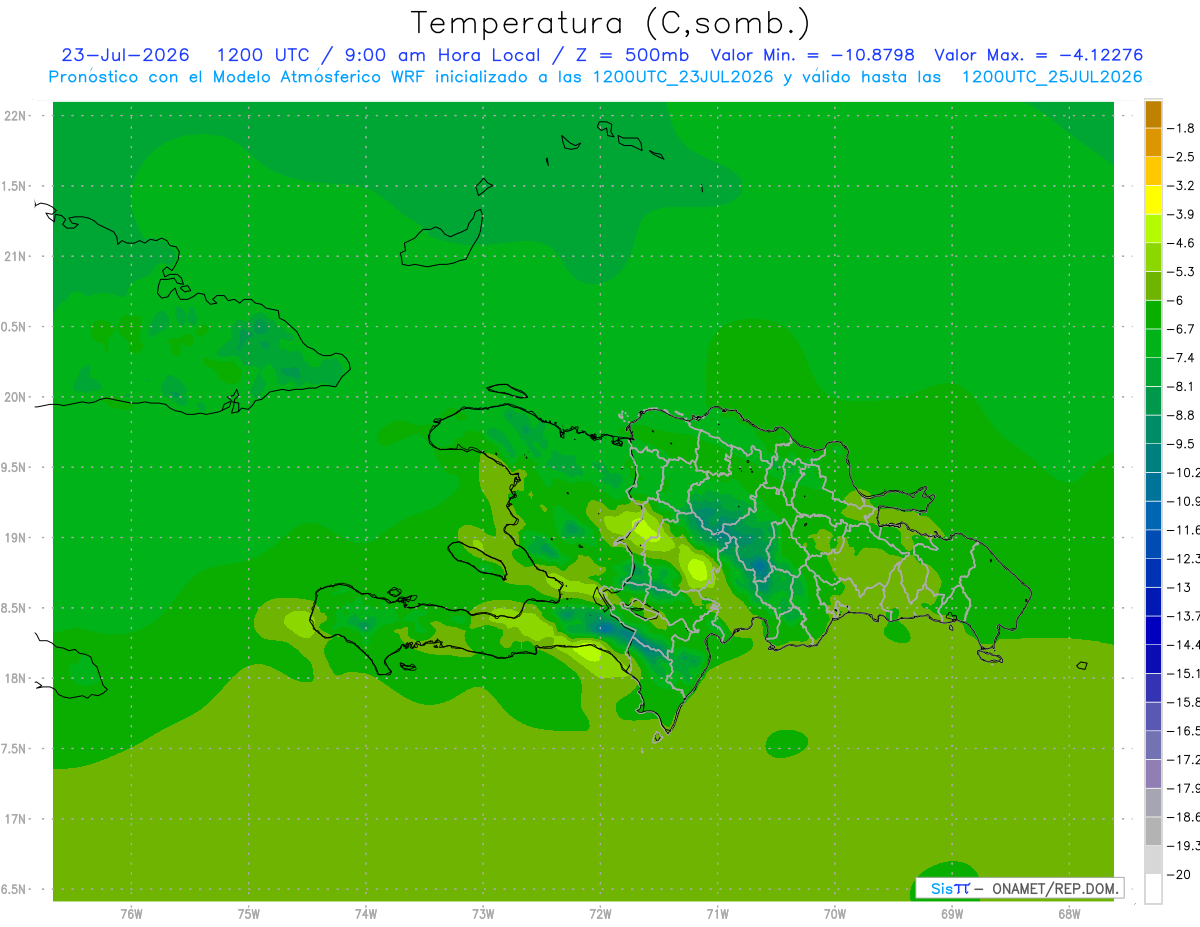The height and width of the screenshot is (927, 1200).
Task: Click the 20N latitude label
Action: pyautogui.click(x=17, y=397)
